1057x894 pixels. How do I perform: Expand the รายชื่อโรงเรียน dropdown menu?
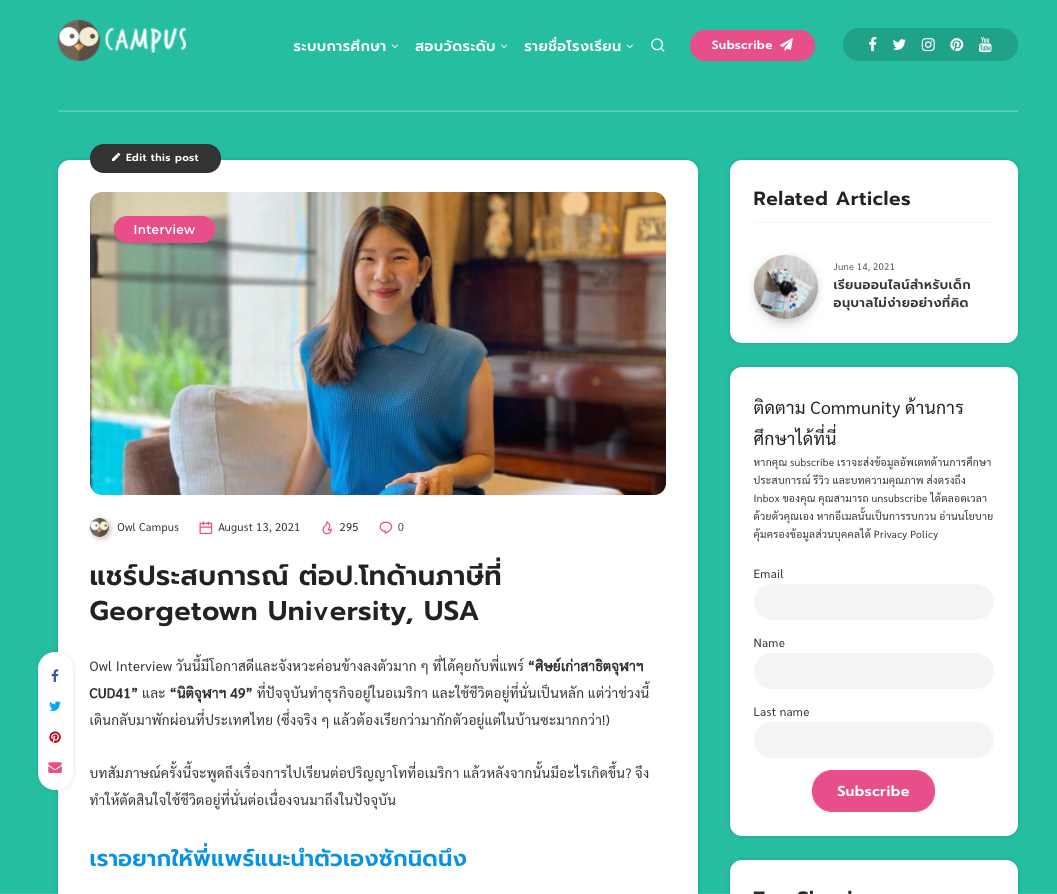[x=578, y=46]
